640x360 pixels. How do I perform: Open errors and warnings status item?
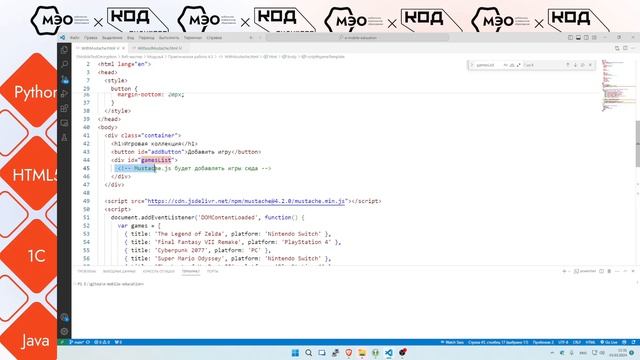click(x=102, y=342)
